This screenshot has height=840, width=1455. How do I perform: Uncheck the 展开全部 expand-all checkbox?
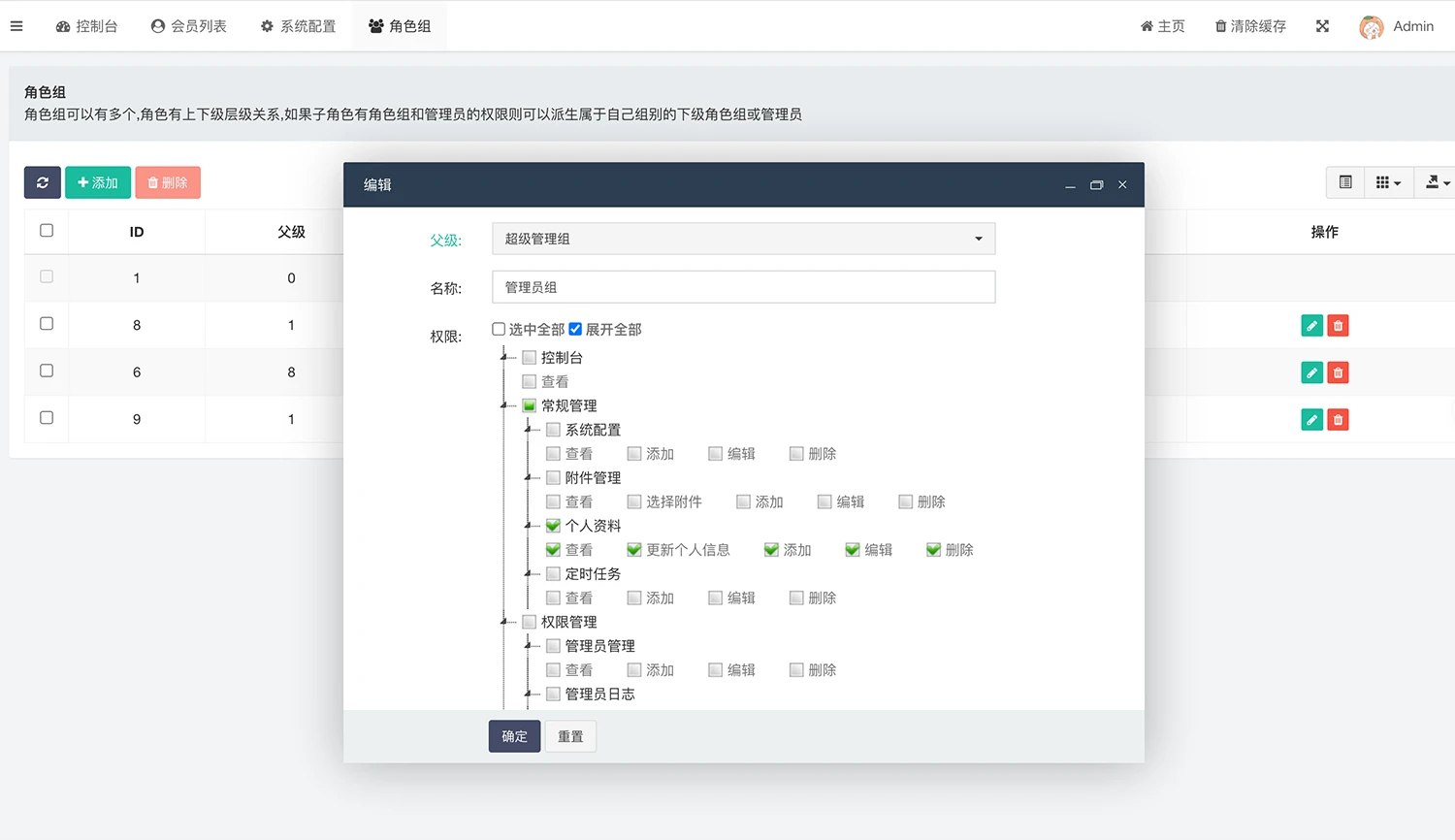pyautogui.click(x=575, y=329)
